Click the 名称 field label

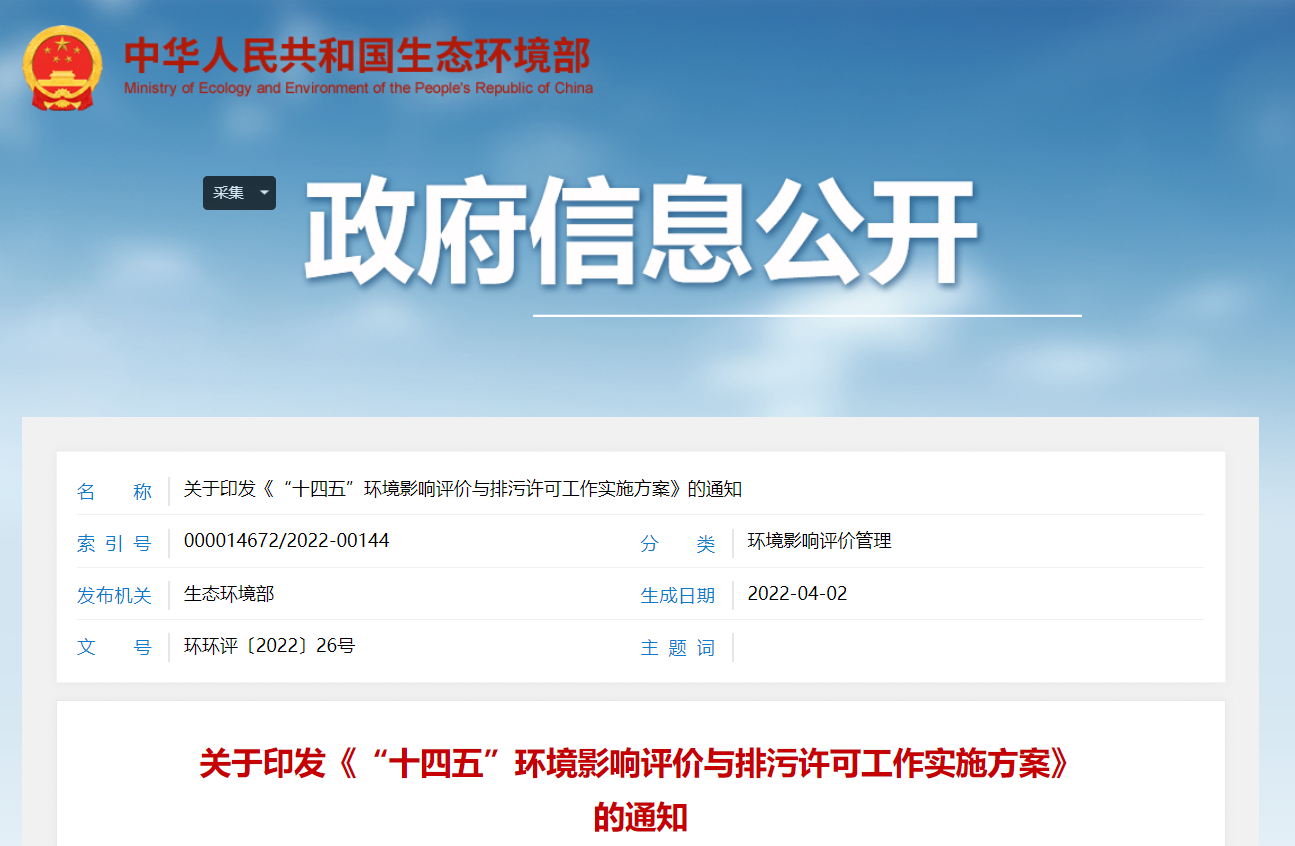click(114, 491)
